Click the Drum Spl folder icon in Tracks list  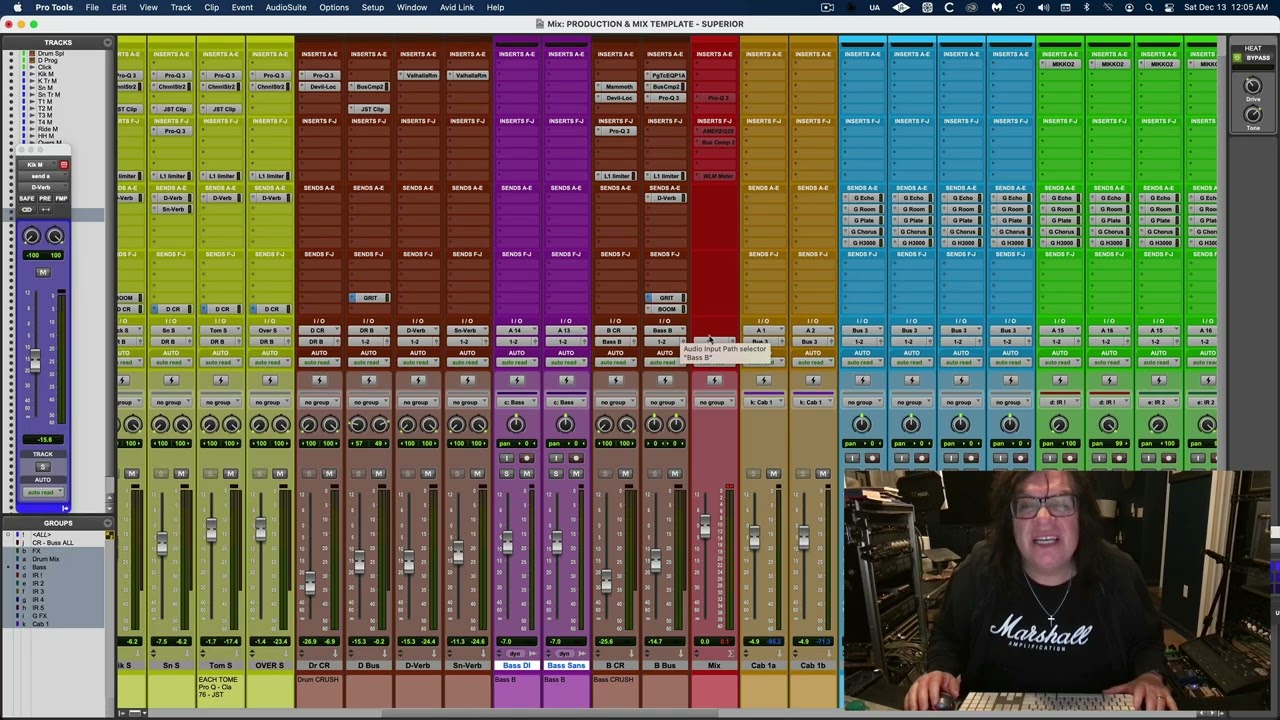click(x=31, y=53)
